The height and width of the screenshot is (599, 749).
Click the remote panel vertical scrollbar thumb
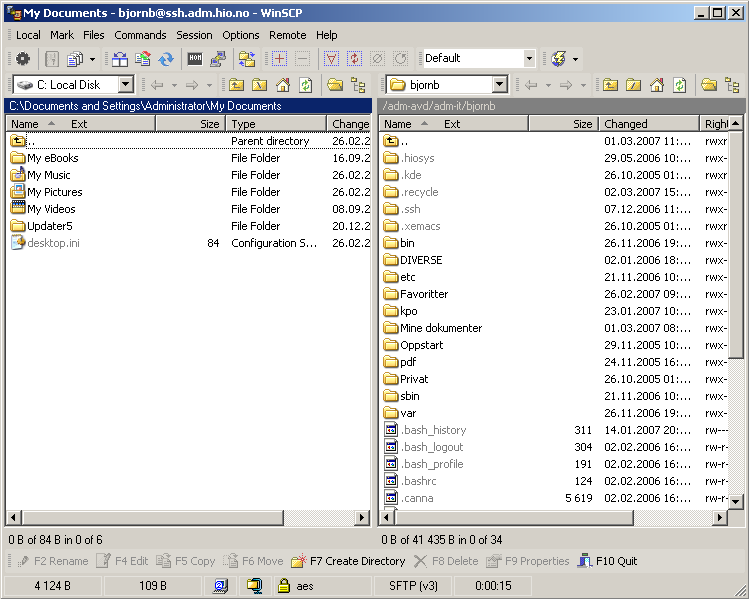pyautogui.click(x=736, y=244)
